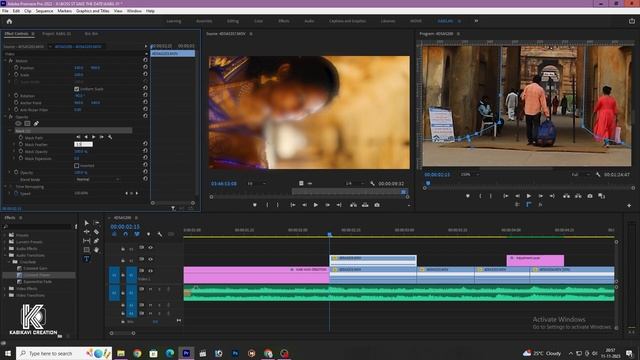The width and height of the screenshot is (640, 360).
Task: Select the Rectangle shape tool
Action: click(x=87, y=250)
